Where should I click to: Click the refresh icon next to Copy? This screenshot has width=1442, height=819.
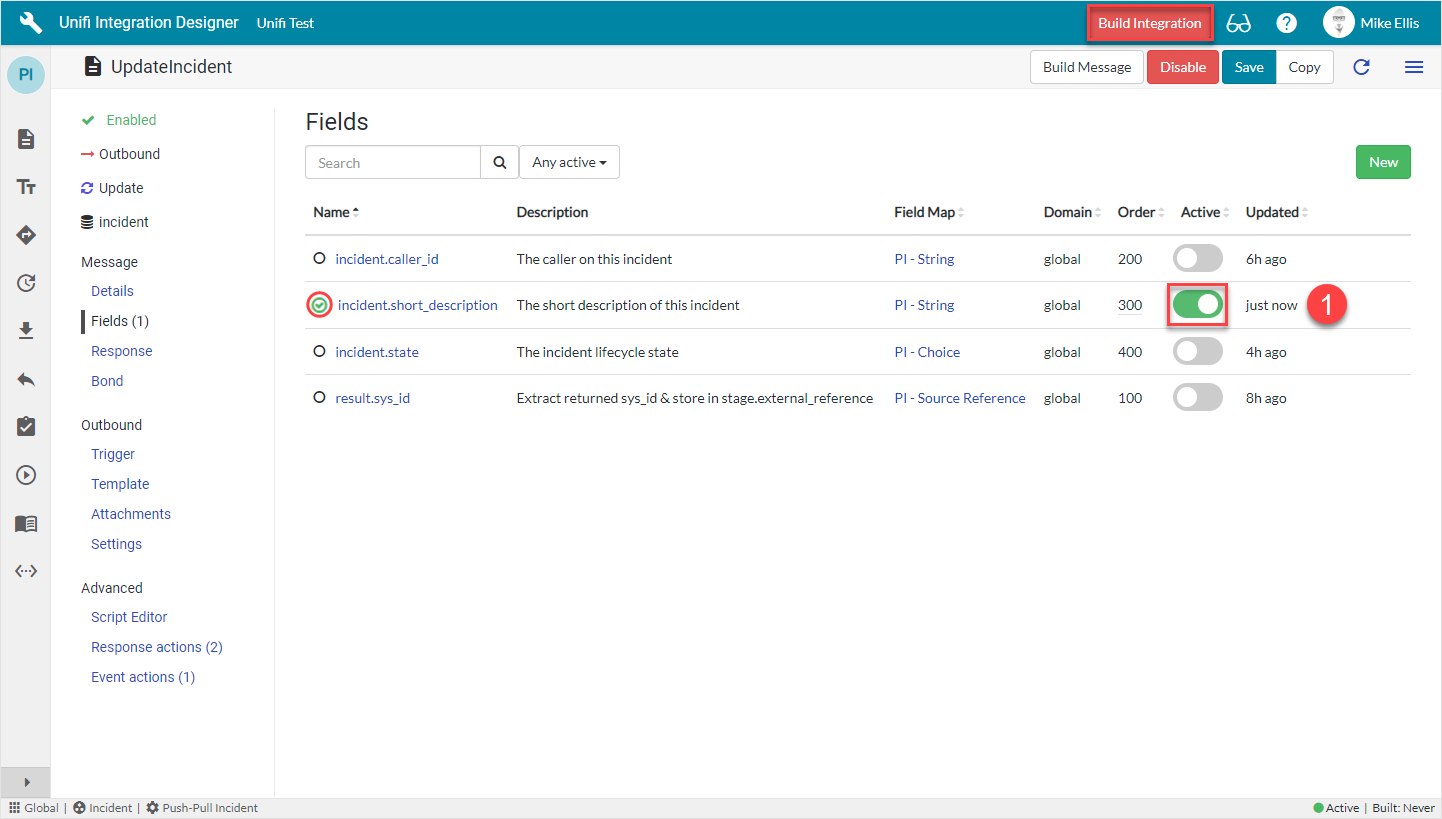[1361, 67]
